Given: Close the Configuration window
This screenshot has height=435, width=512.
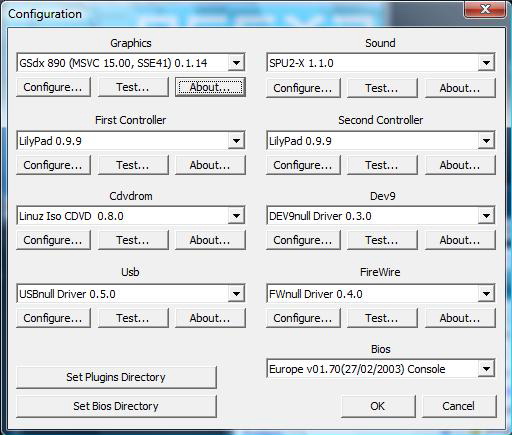Looking at the screenshot, I should tap(486, 9).
